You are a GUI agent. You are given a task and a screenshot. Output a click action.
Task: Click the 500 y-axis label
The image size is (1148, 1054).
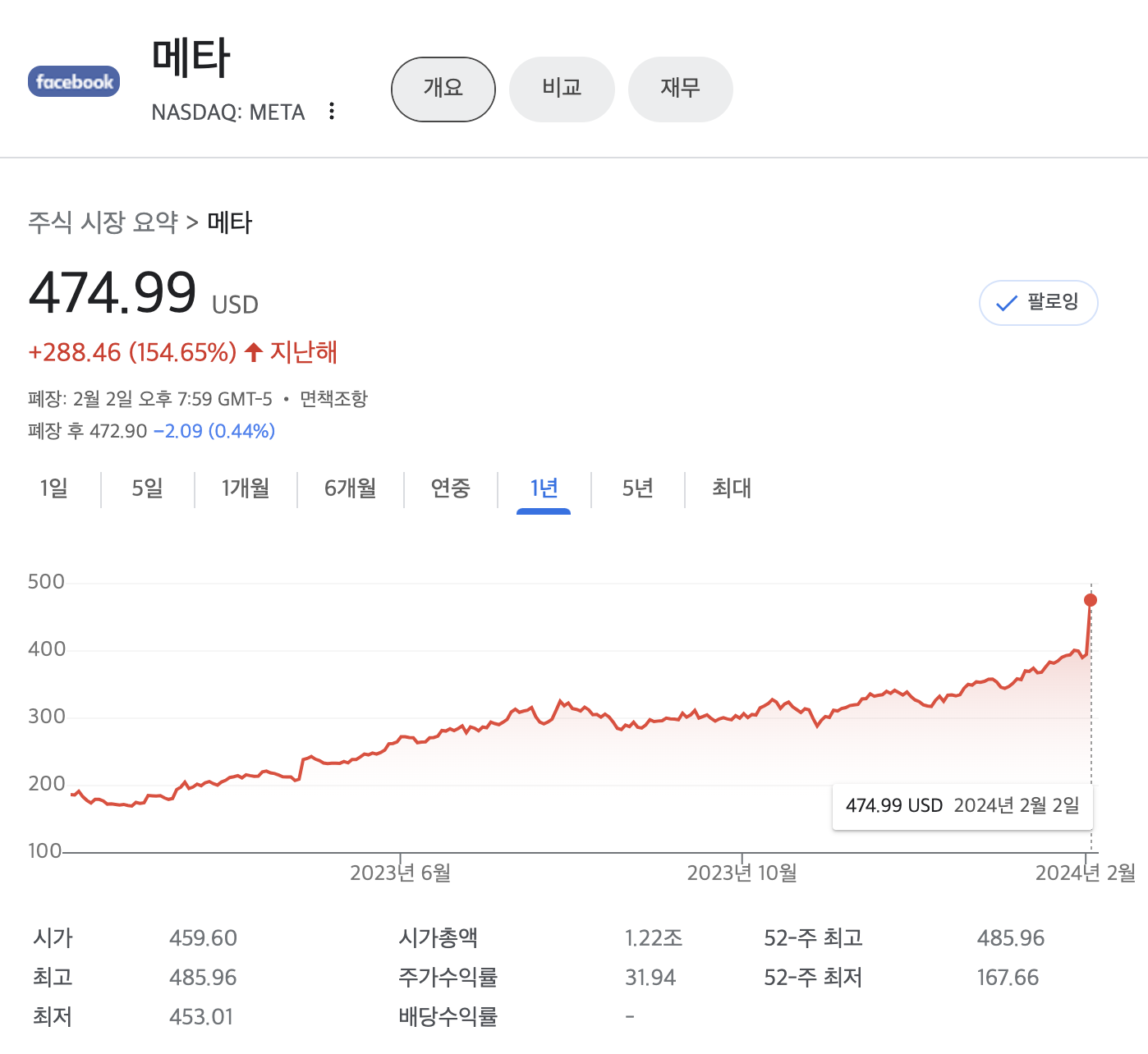tap(46, 582)
